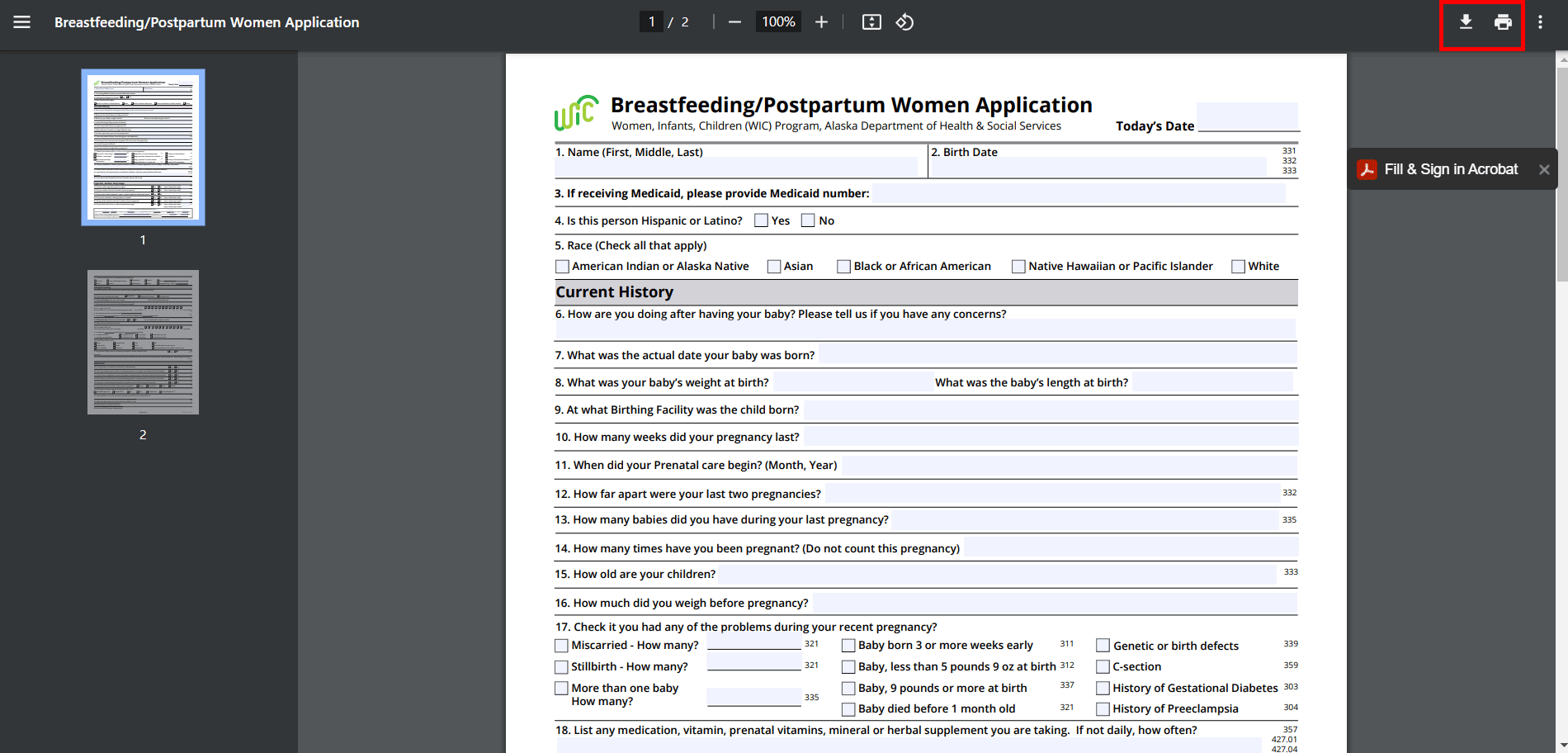Check the Stillbirth checkbox

coord(562,667)
